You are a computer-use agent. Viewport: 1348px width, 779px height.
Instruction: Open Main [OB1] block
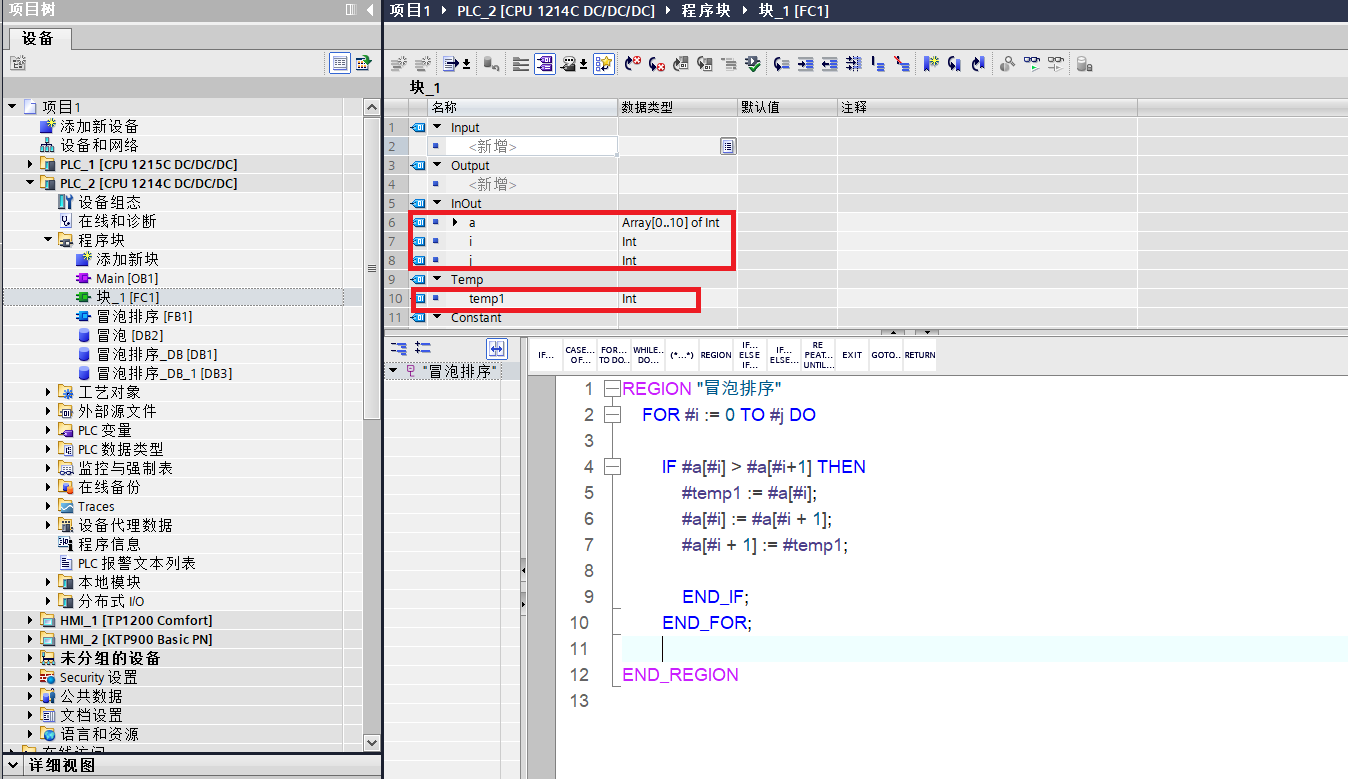pyautogui.click(x=127, y=278)
